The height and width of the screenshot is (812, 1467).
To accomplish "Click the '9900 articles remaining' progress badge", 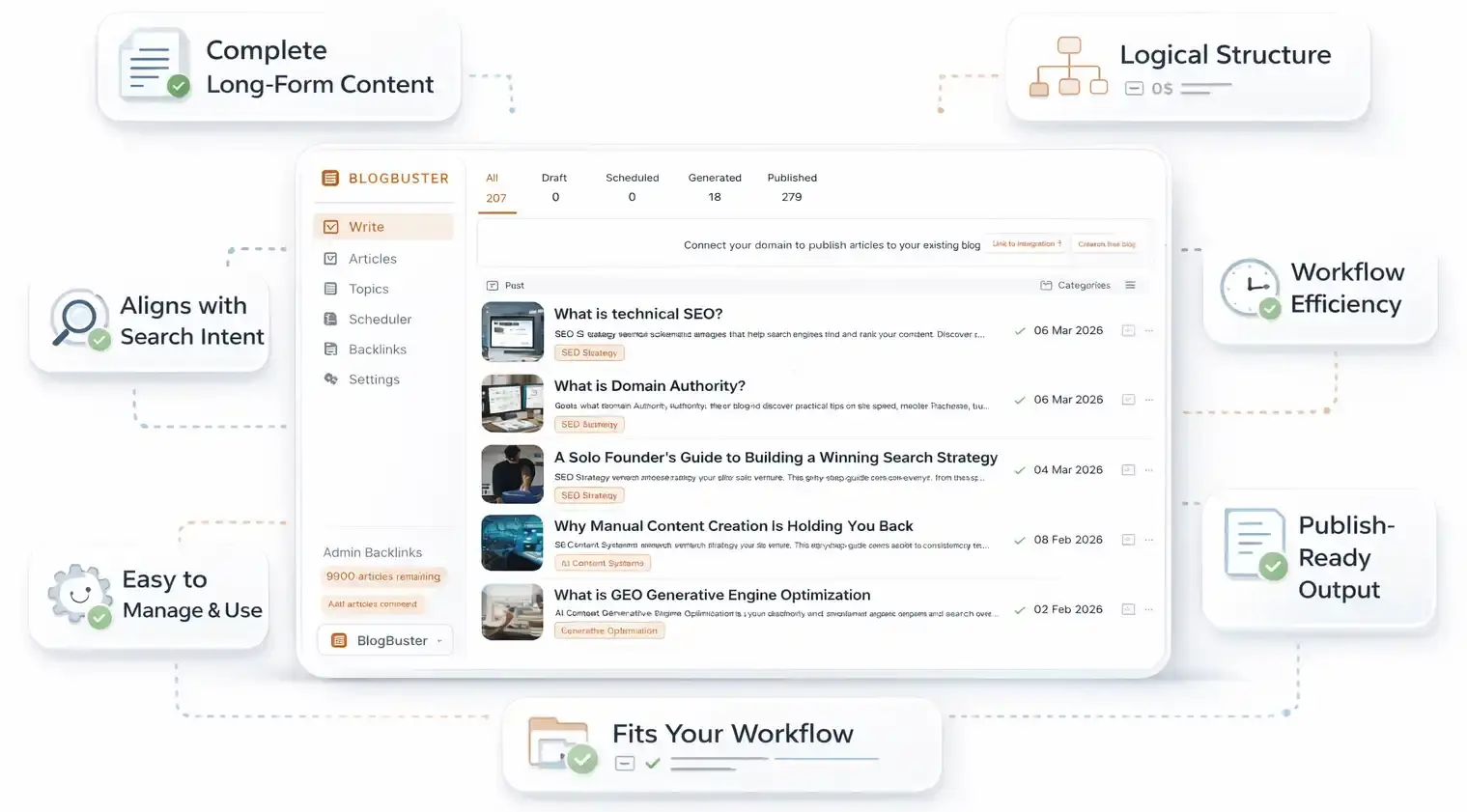I will point(383,576).
